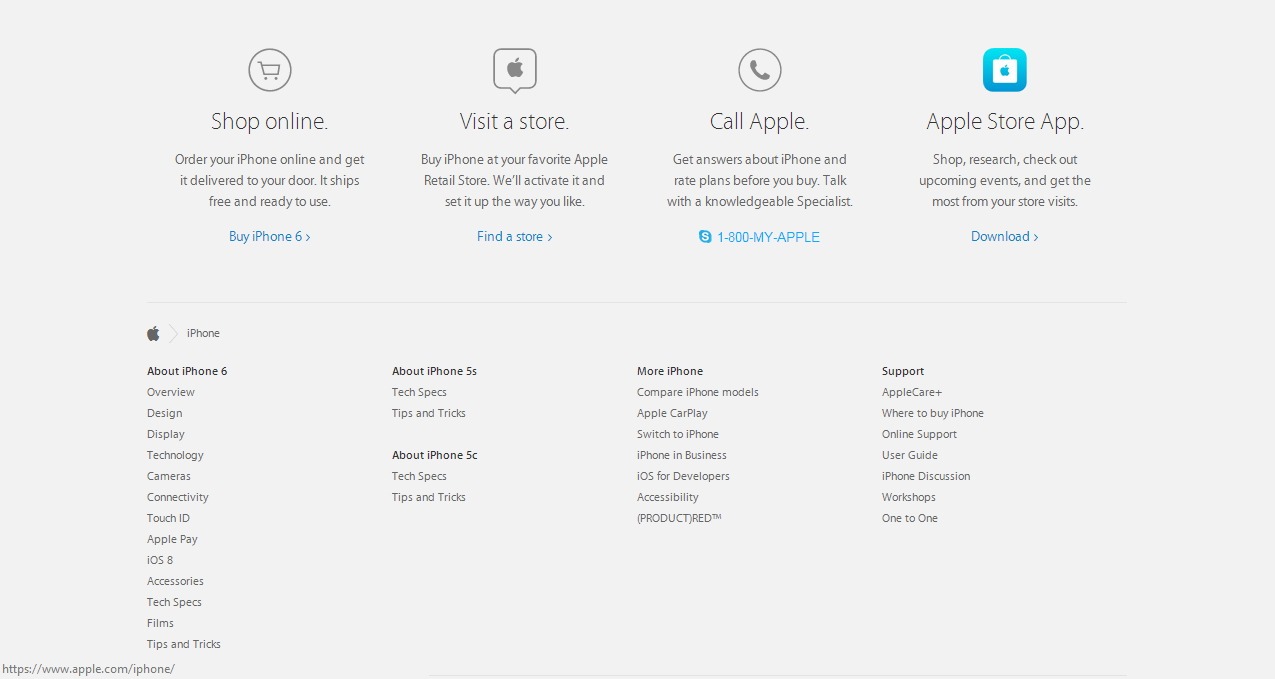Click the More iPhone column heading
This screenshot has width=1275, height=679.
coord(670,371)
